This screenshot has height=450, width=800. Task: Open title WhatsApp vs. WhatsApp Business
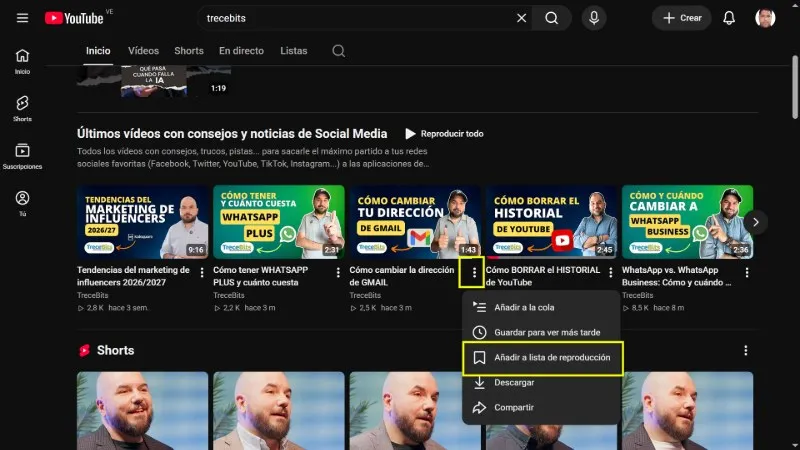point(677,276)
